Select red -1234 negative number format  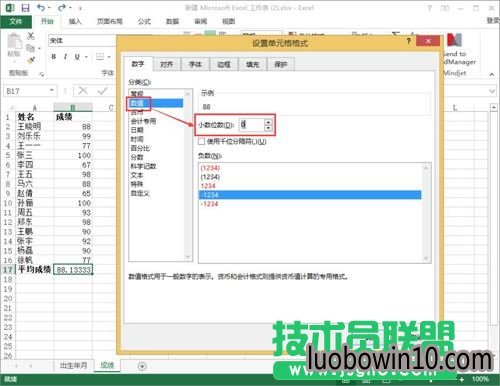coord(210,204)
